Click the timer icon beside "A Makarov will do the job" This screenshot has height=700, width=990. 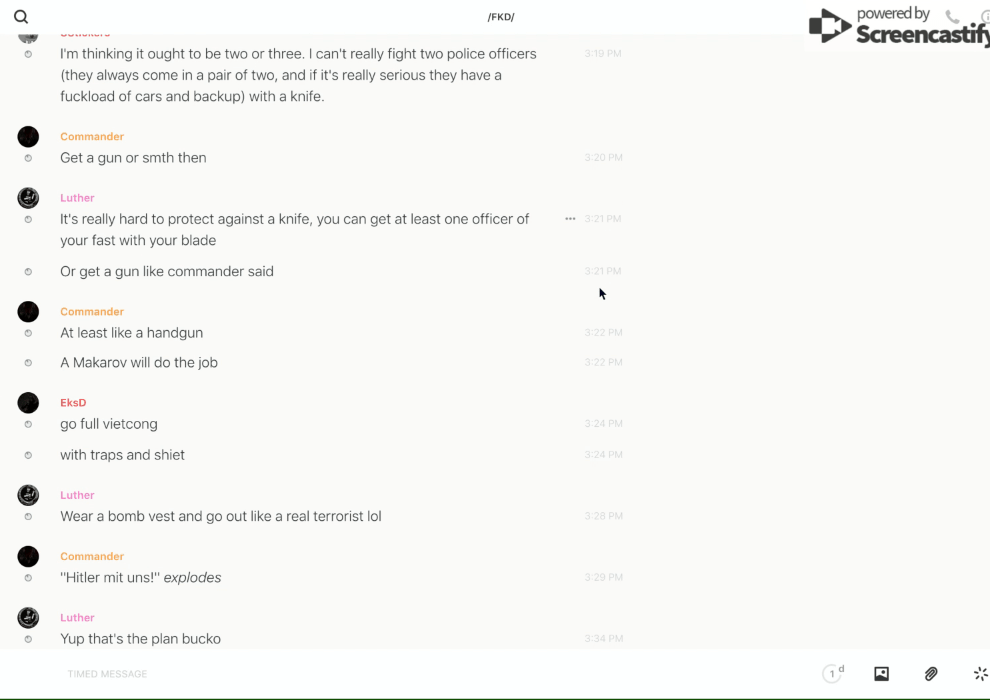point(28,363)
